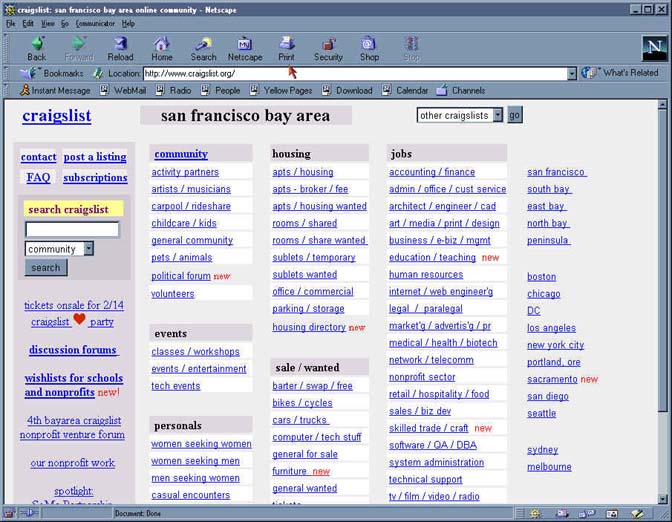Print the page using Print icon
672x522 pixels.
click(x=286, y=48)
